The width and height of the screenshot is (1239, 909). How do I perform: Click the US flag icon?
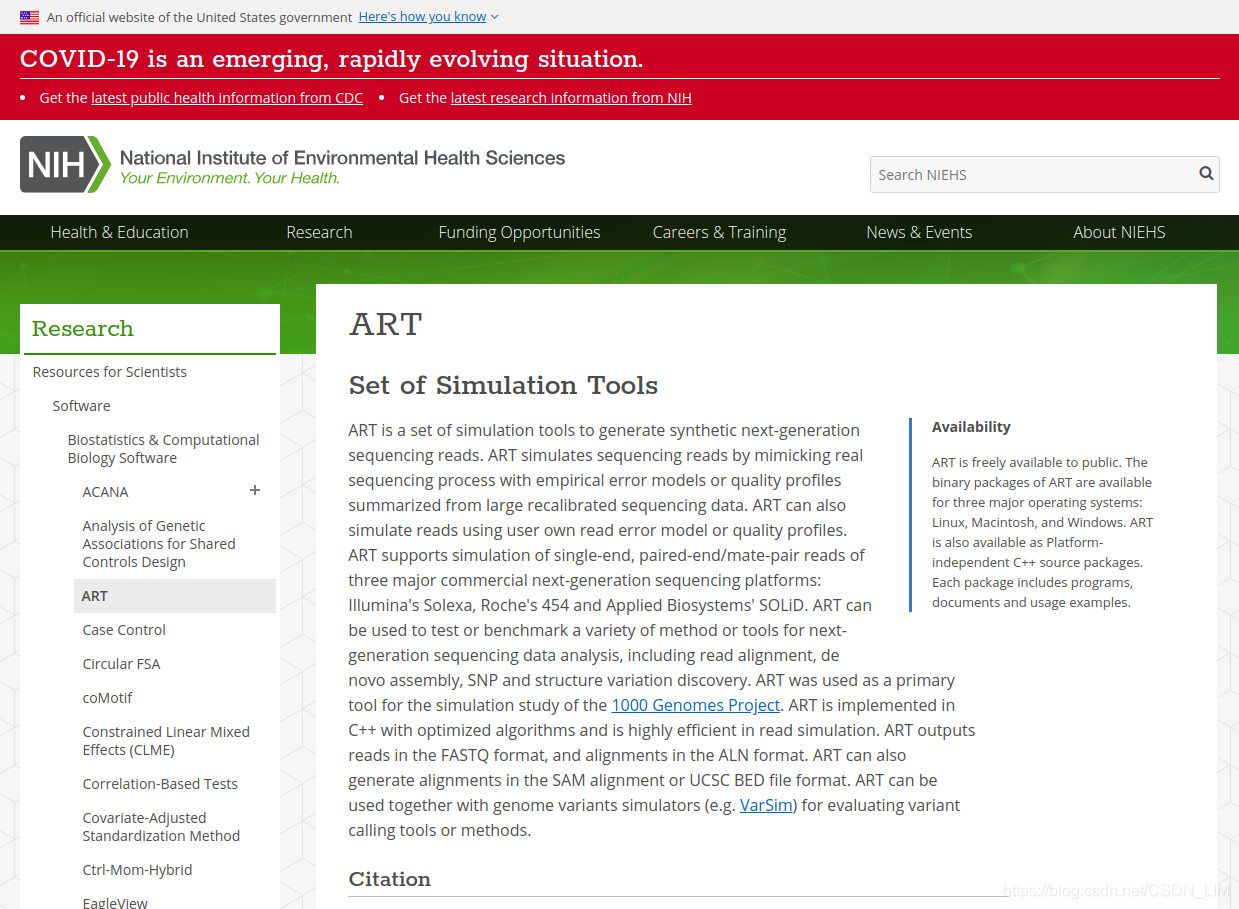point(29,17)
